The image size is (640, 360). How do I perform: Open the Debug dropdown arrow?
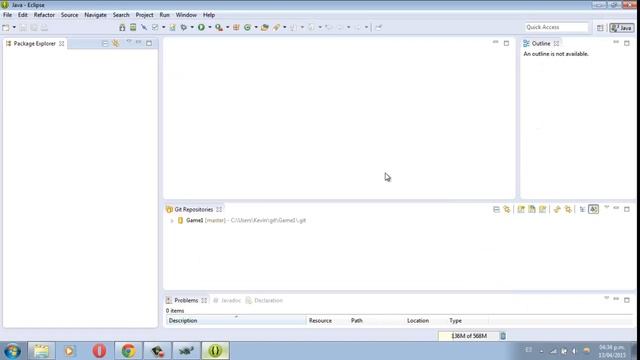[x=192, y=27]
